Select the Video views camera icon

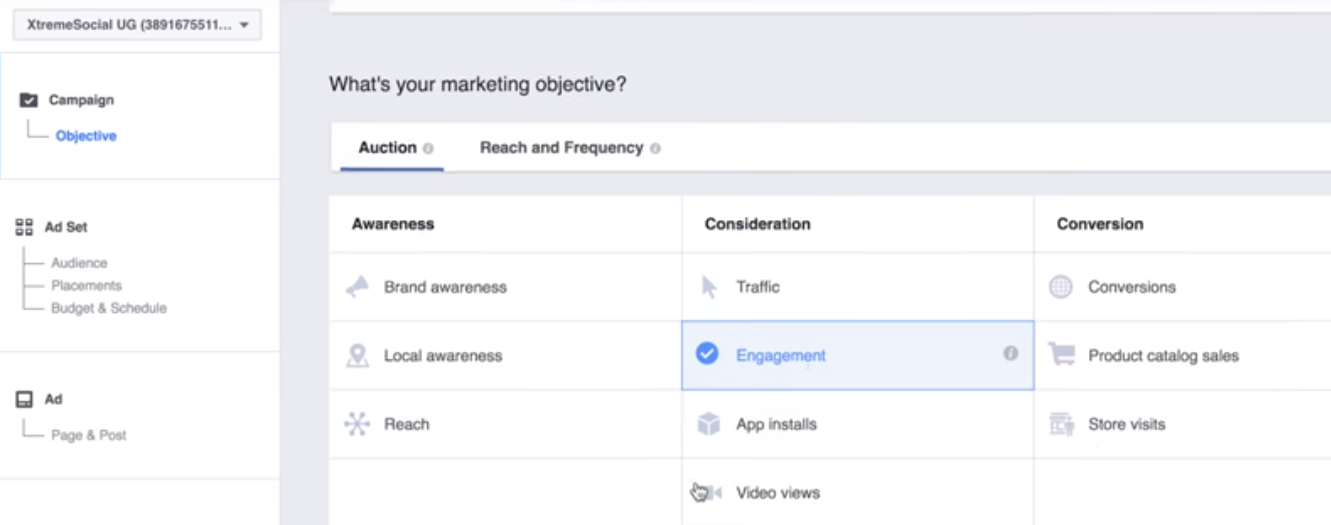708,493
